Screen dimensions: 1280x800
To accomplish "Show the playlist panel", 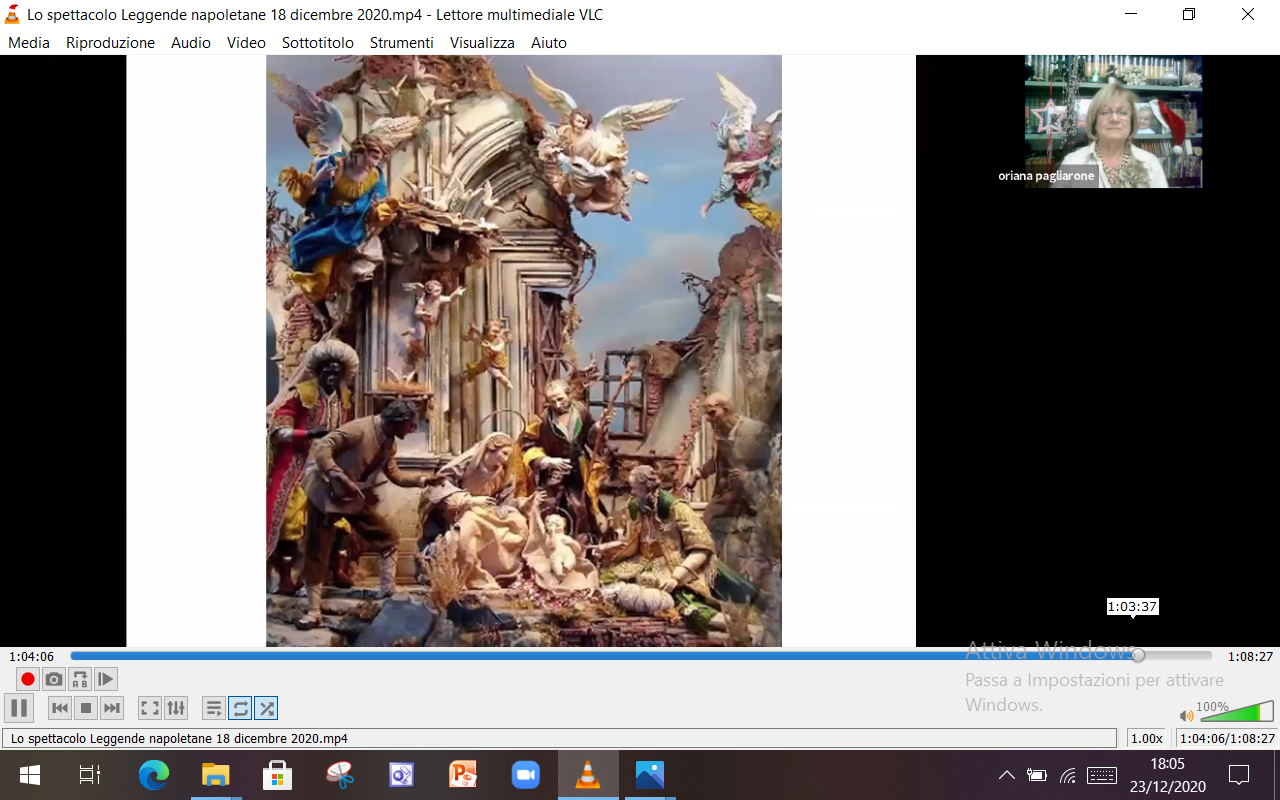I will point(214,708).
